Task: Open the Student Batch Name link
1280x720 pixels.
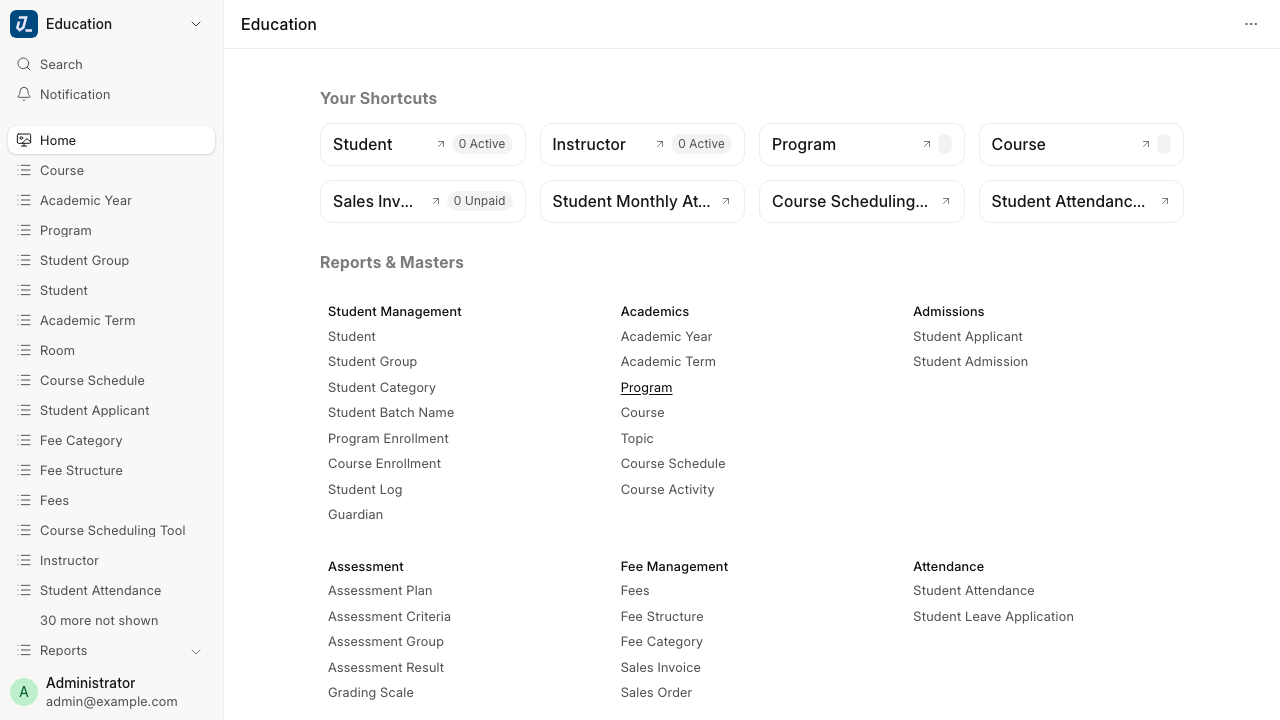Action: [x=391, y=412]
